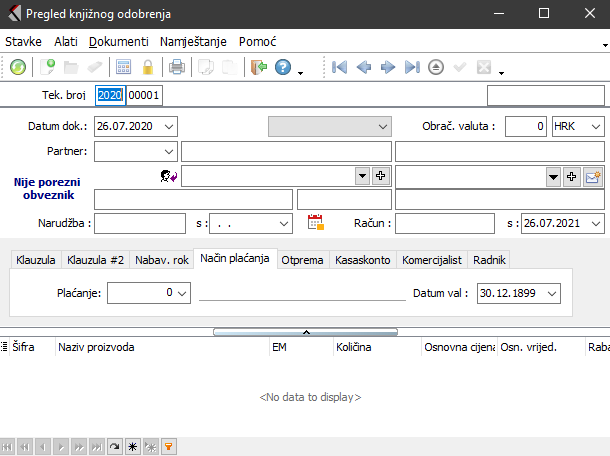Screen dimensions: 610x456
Task: Open the calculator toolbar icon
Action: (x=124, y=68)
